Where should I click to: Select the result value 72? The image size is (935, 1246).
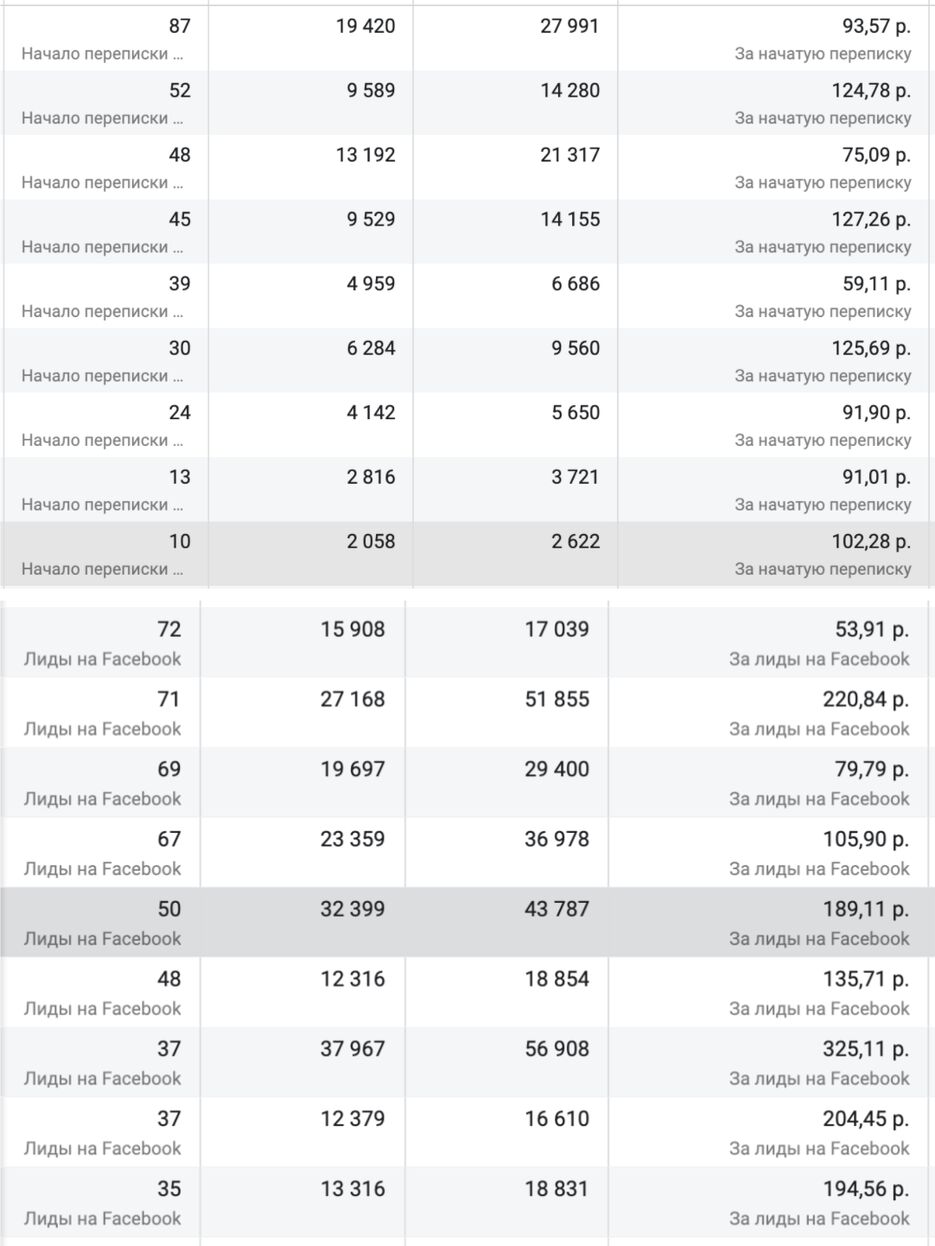click(169, 629)
